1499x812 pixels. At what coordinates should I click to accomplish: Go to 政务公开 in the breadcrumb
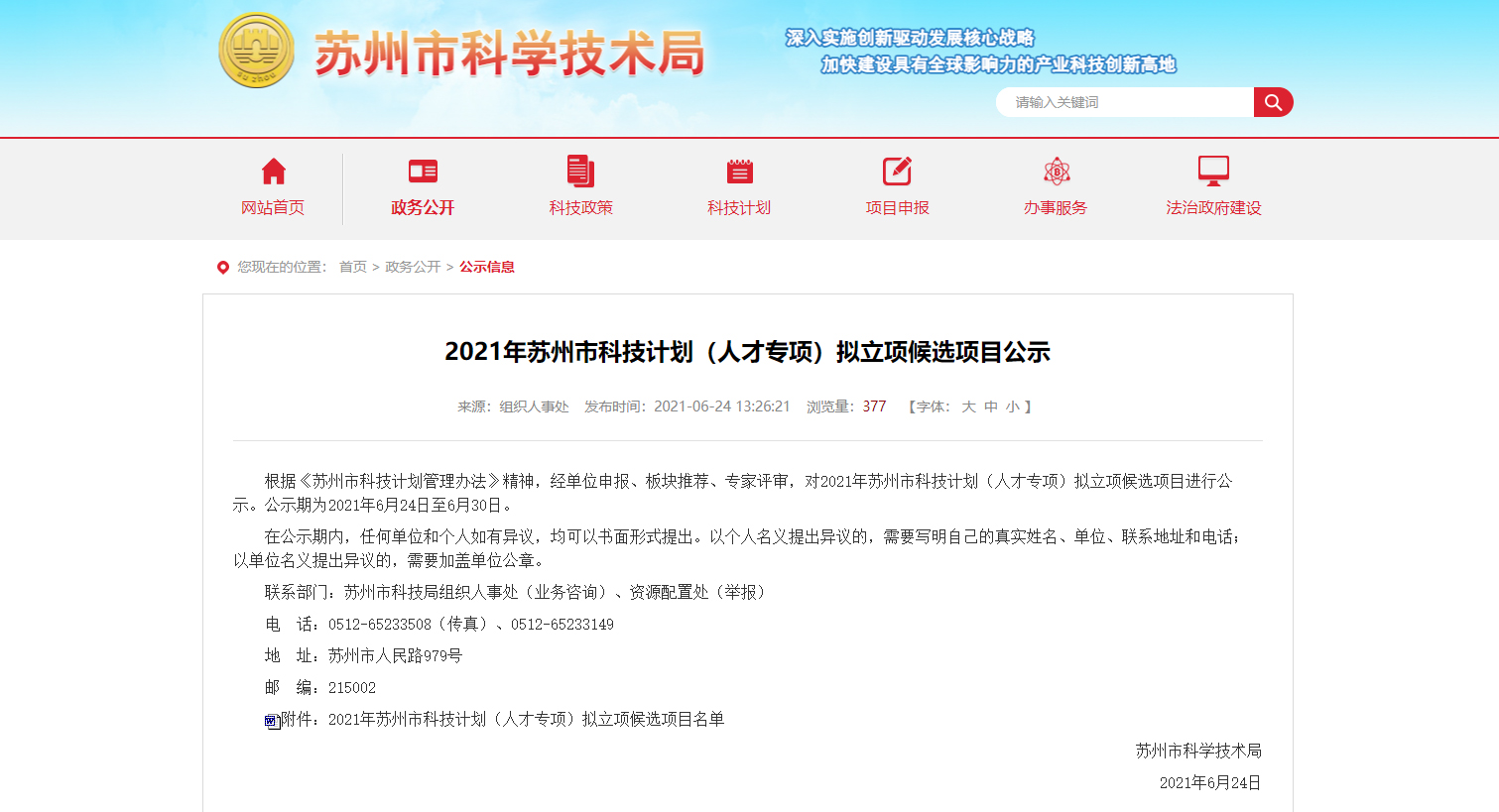coord(413,267)
